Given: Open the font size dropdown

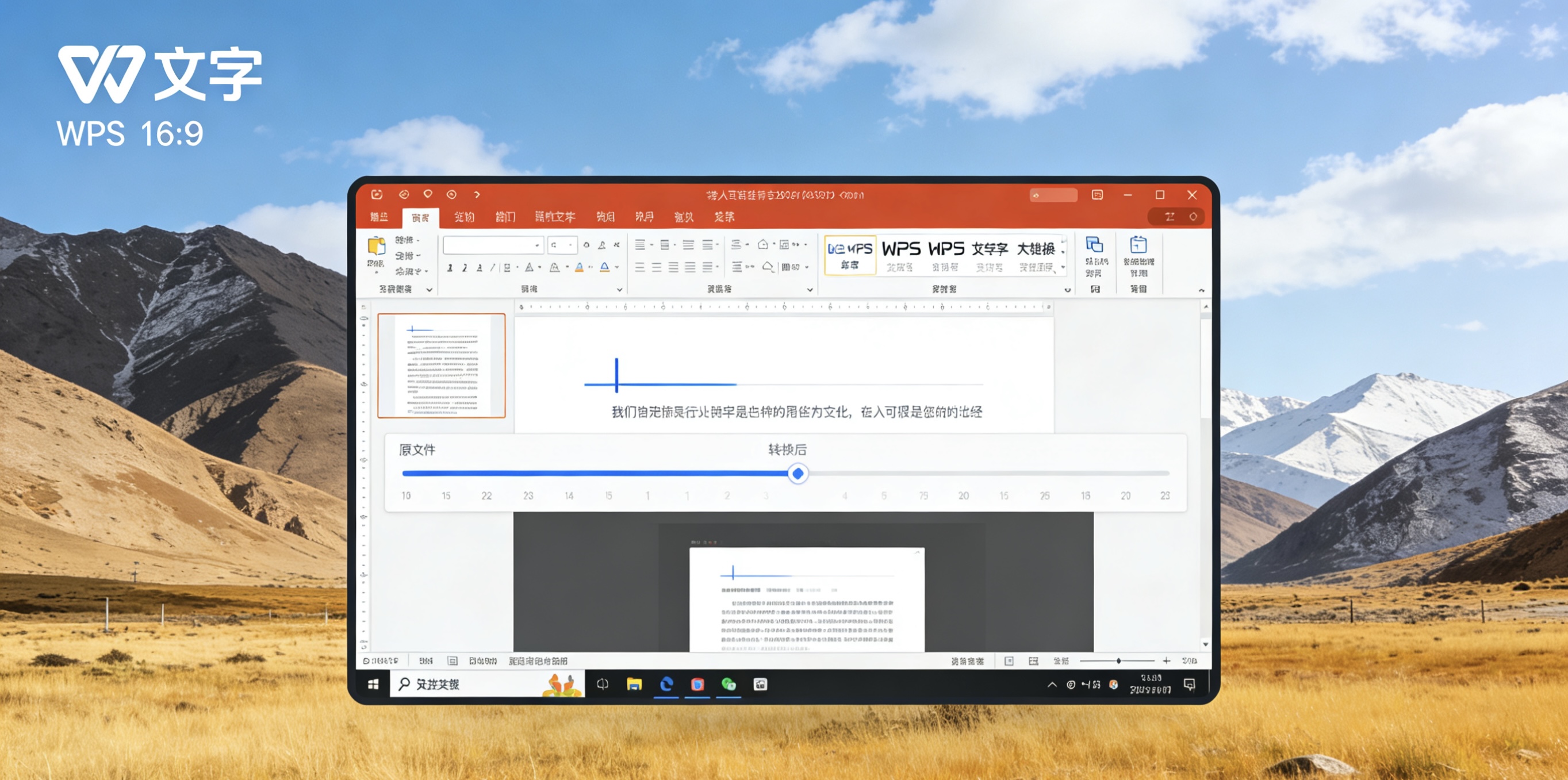Looking at the screenshot, I should tap(570, 245).
